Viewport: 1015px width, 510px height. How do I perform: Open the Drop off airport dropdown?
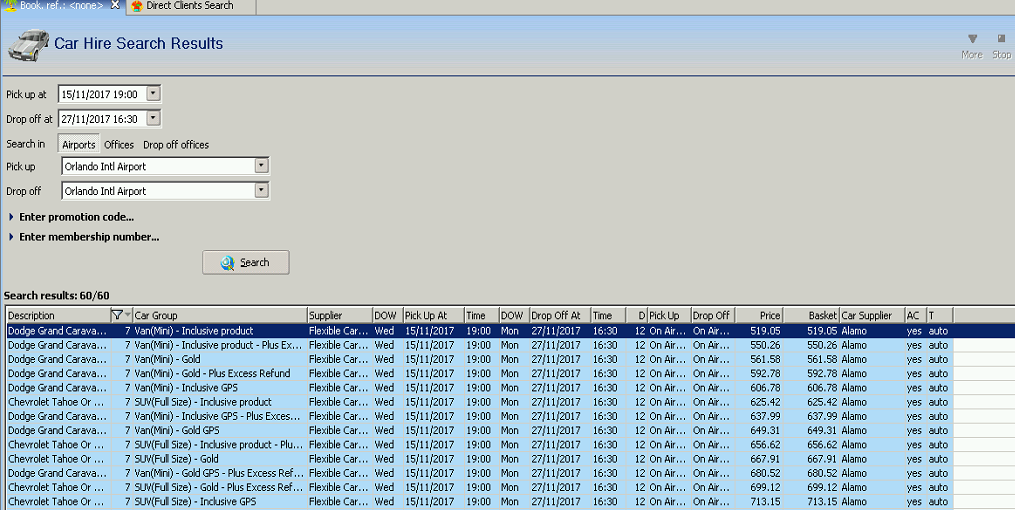tap(261, 190)
